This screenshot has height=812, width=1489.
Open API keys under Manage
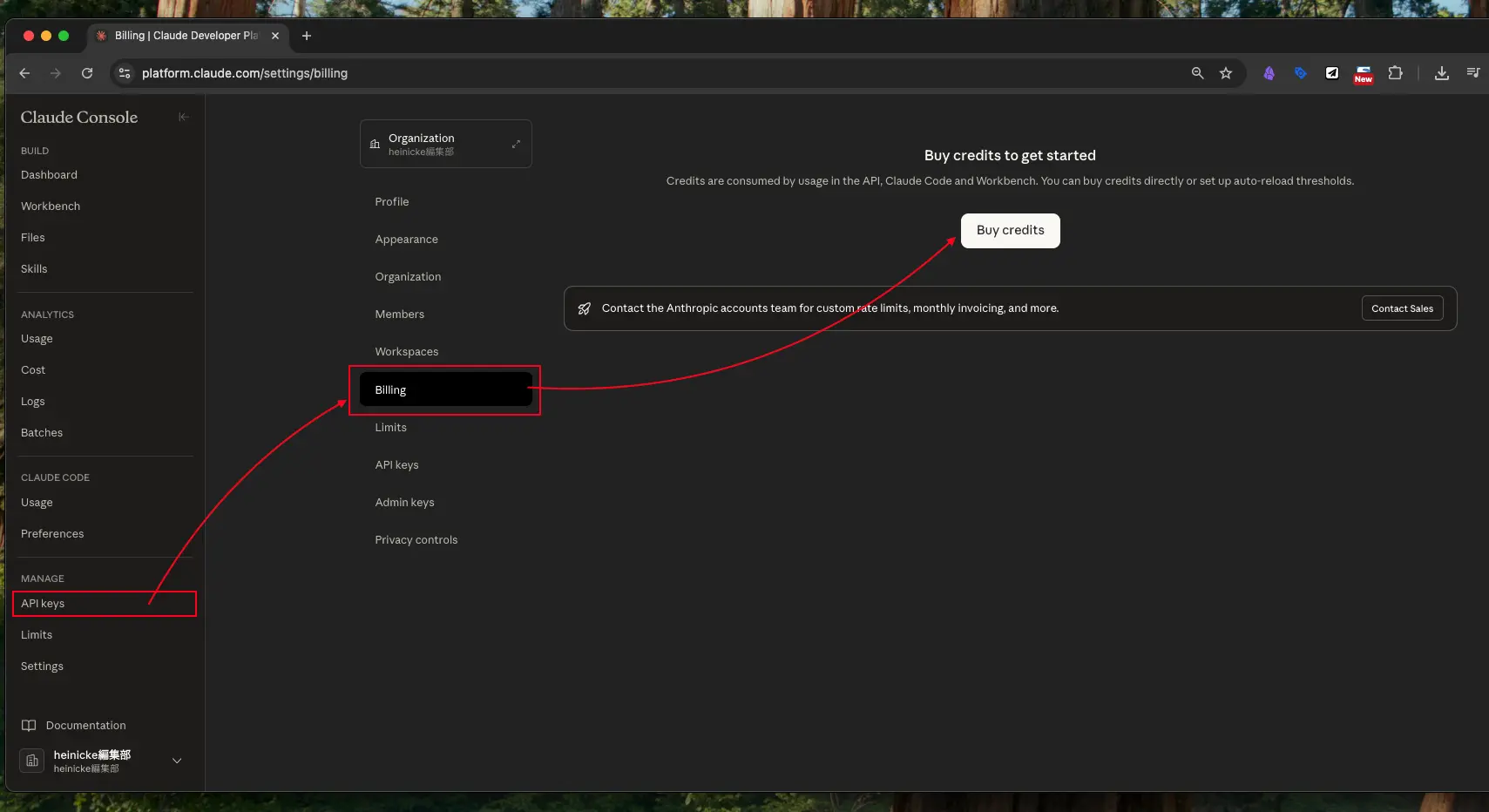coord(43,604)
